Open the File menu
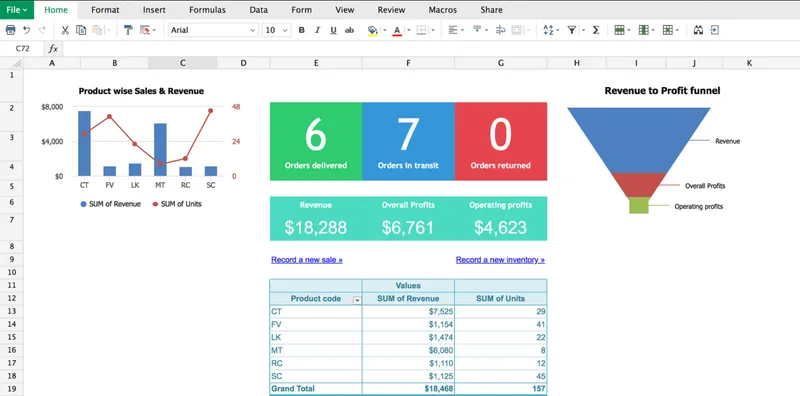This screenshot has width=800, height=396. 17,10
